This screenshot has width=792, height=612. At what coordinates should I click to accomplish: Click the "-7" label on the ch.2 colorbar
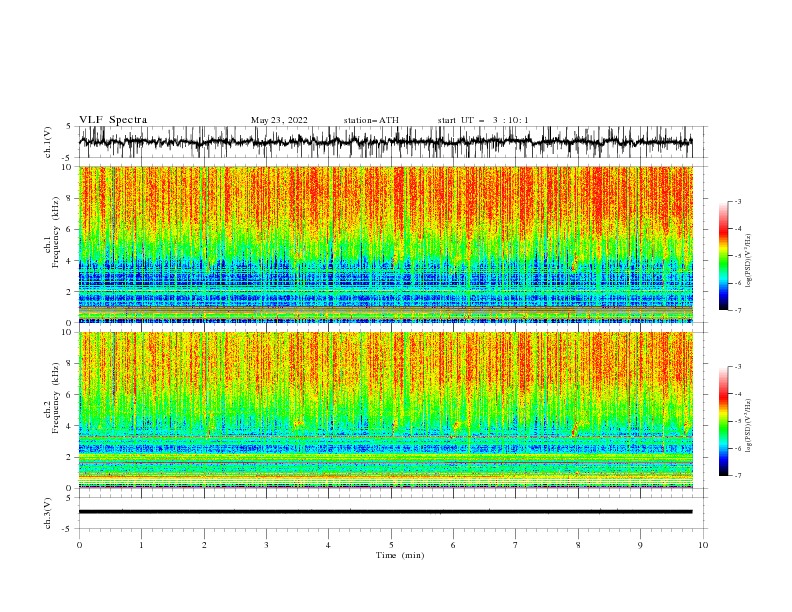tap(738, 475)
